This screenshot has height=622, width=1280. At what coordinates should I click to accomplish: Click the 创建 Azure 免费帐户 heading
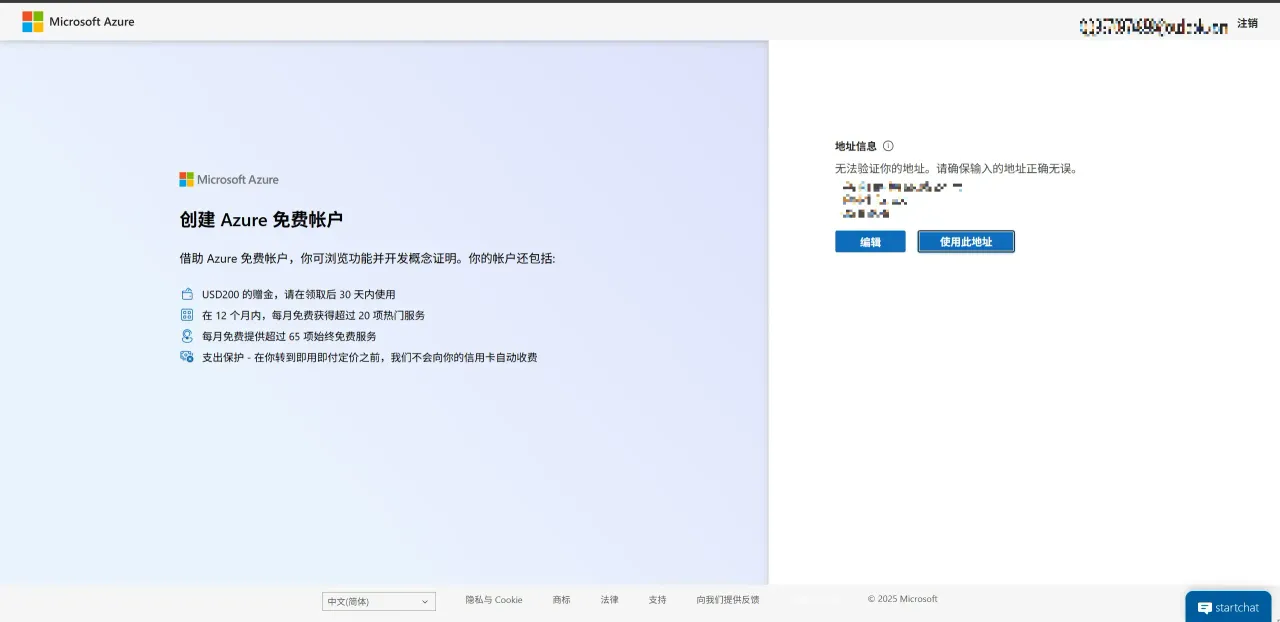pos(261,220)
